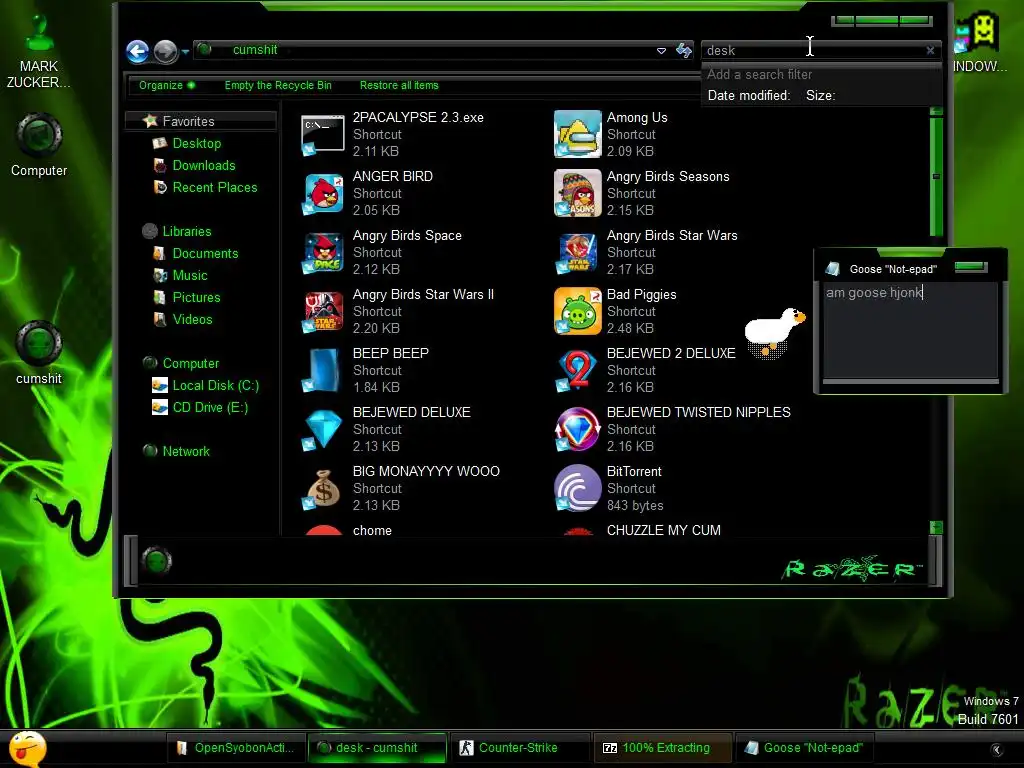Switch to Counter-Strike taskbar item

coord(519,748)
